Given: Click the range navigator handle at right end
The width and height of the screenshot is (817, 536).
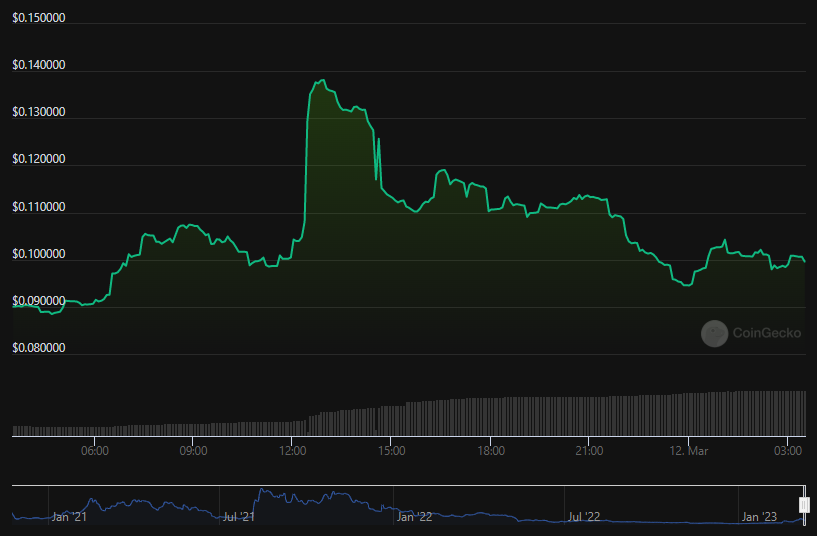Looking at the screenshot, I should click(803, 504).
